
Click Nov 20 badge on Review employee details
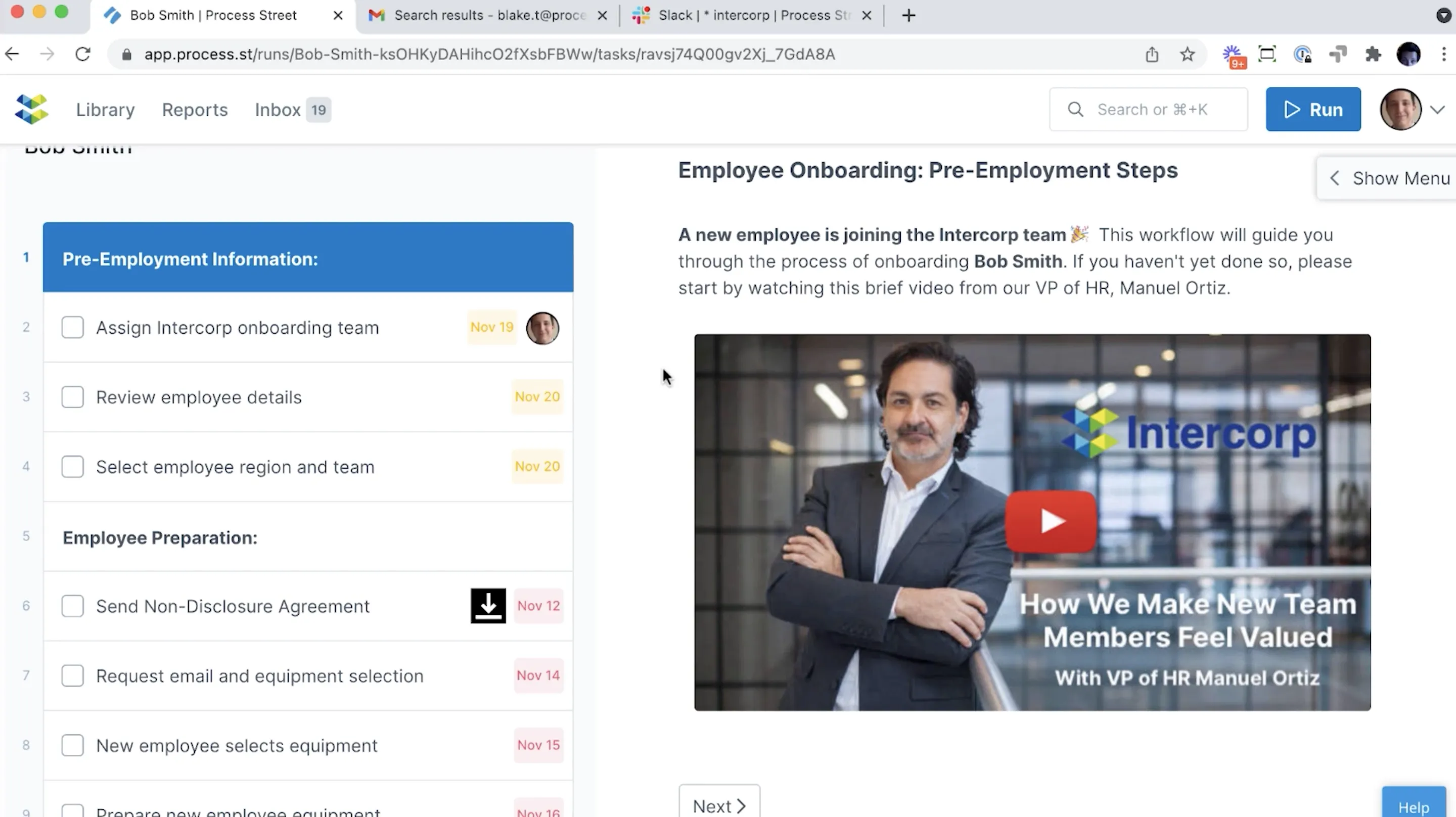click(x=537, y=396)
